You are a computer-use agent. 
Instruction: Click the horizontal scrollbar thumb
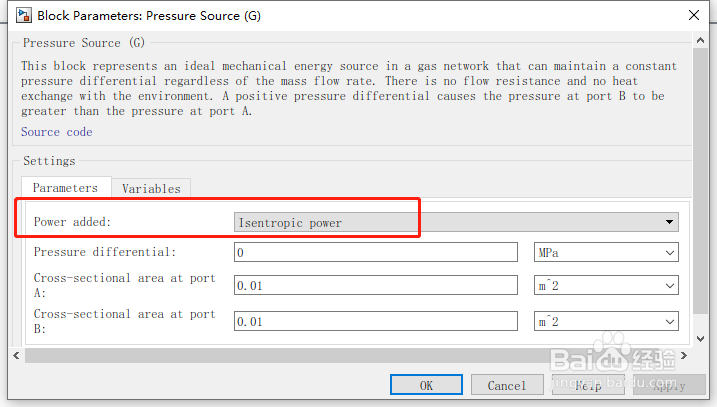pos(350,355)
